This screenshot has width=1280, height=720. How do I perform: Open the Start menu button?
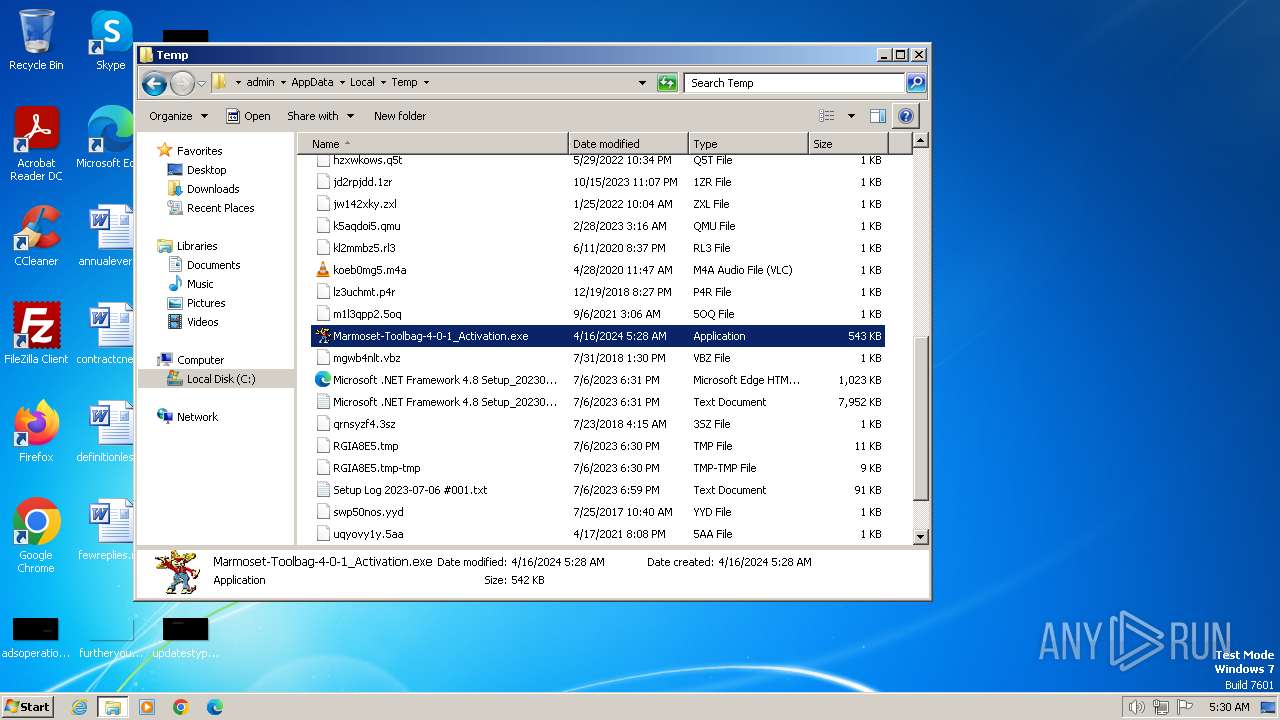[28, 707]
